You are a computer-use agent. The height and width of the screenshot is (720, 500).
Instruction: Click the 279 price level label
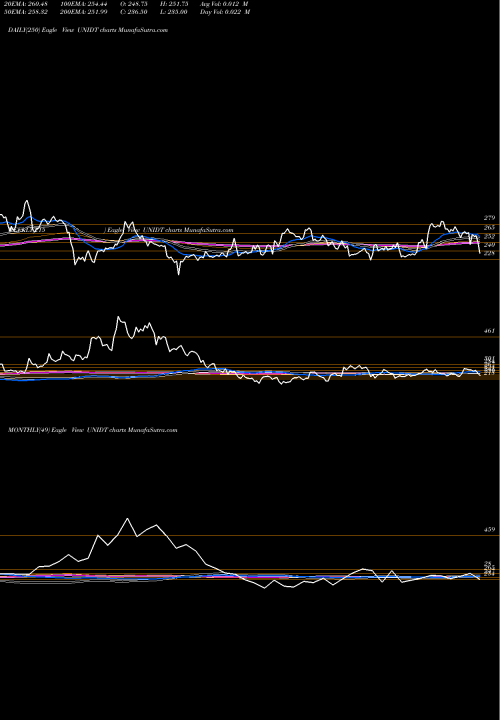tap(489, 218)
